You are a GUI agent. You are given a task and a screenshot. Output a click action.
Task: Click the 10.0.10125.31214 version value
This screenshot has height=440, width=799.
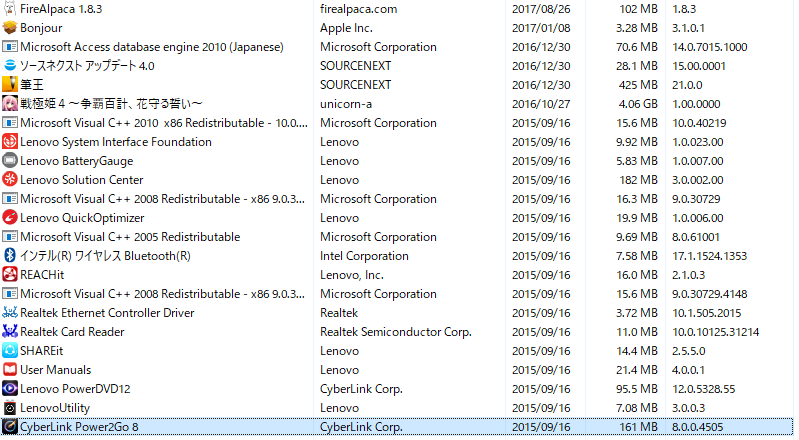pyautogui.click(x=715, y=331)
